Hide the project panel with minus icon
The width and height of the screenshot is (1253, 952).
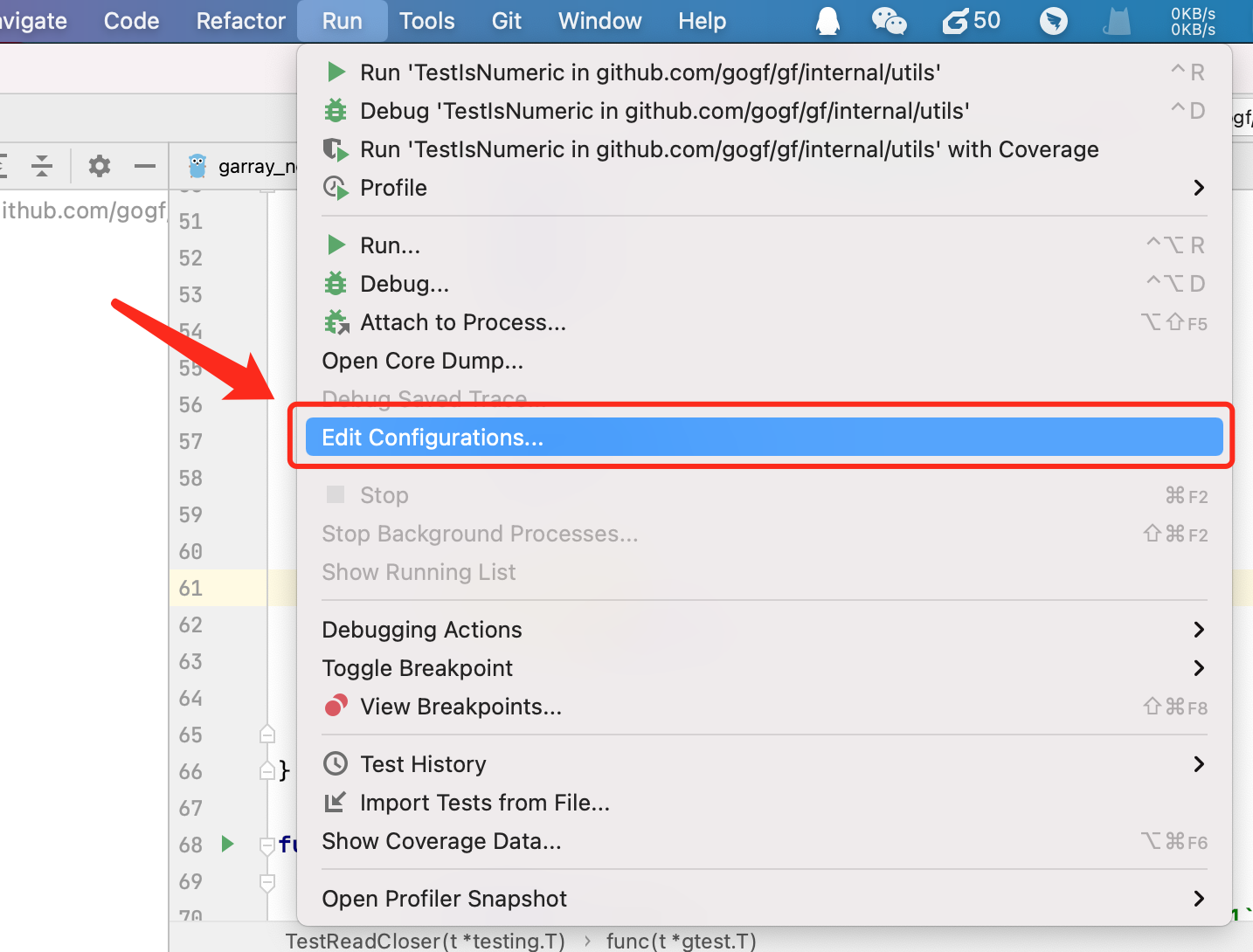click(x=145, y=166)
